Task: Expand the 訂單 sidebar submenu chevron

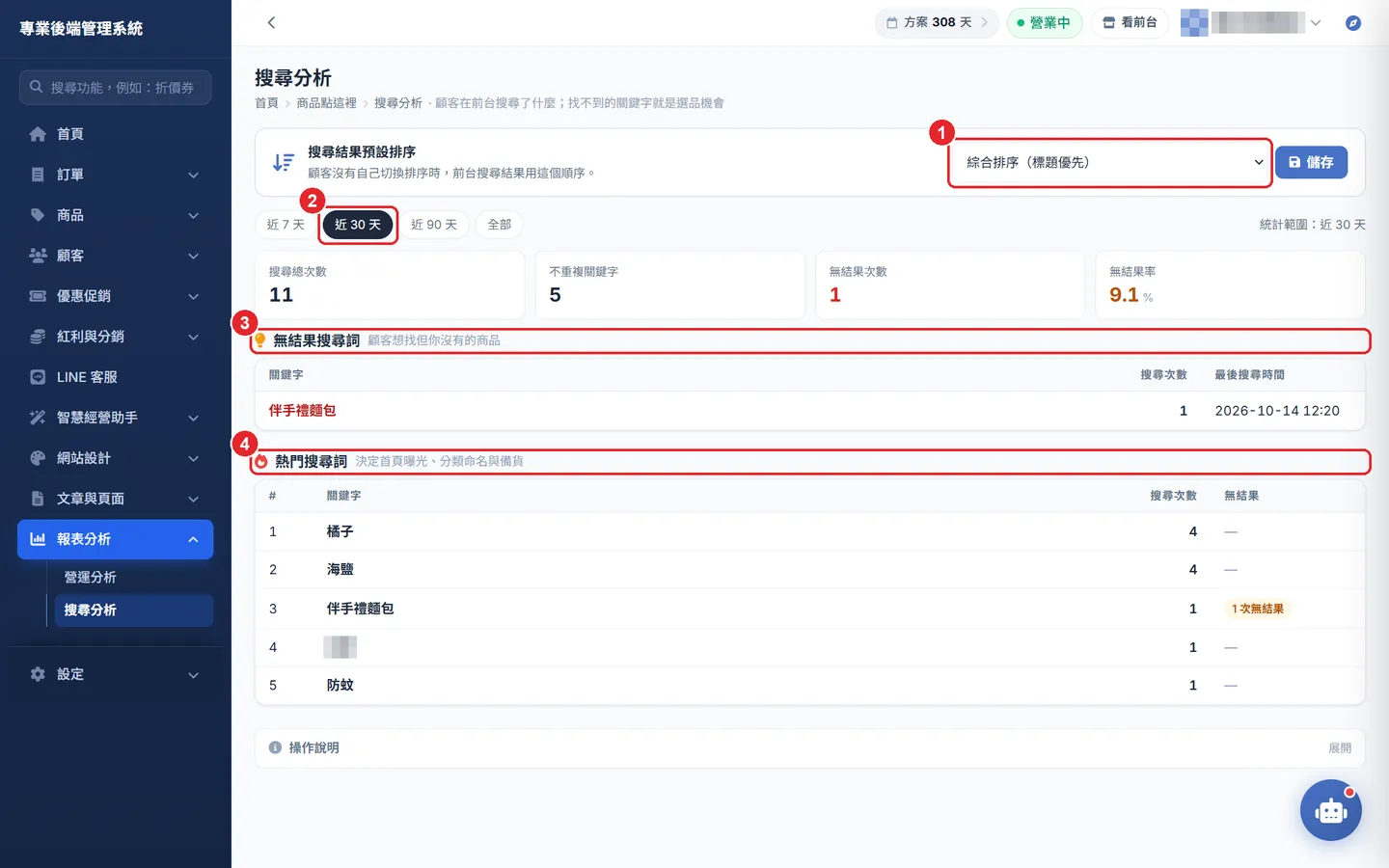Action: (x=193, y=175)
